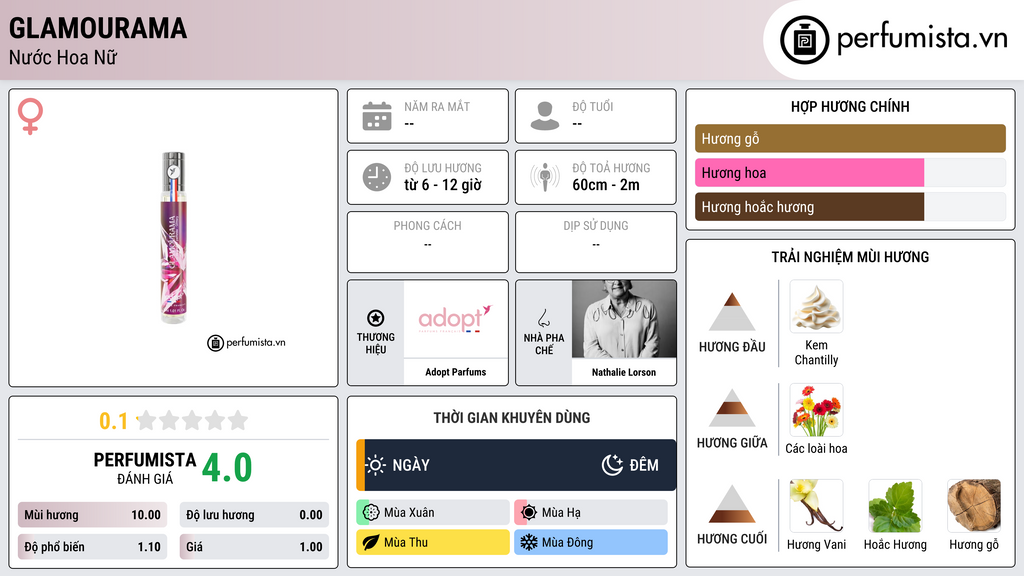Click the pink Hương hoa accord bar
This screenshot has width=1024, height=576.
pyautogui.click(x=809, y=173)
